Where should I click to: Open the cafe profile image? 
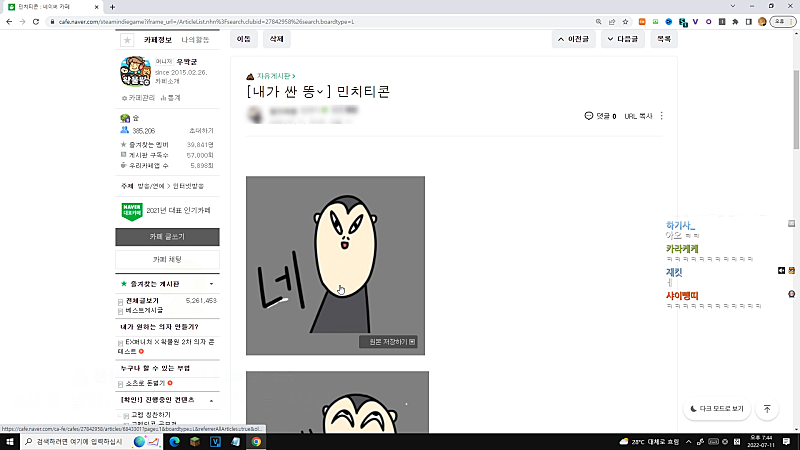click(x=136, y=71)
